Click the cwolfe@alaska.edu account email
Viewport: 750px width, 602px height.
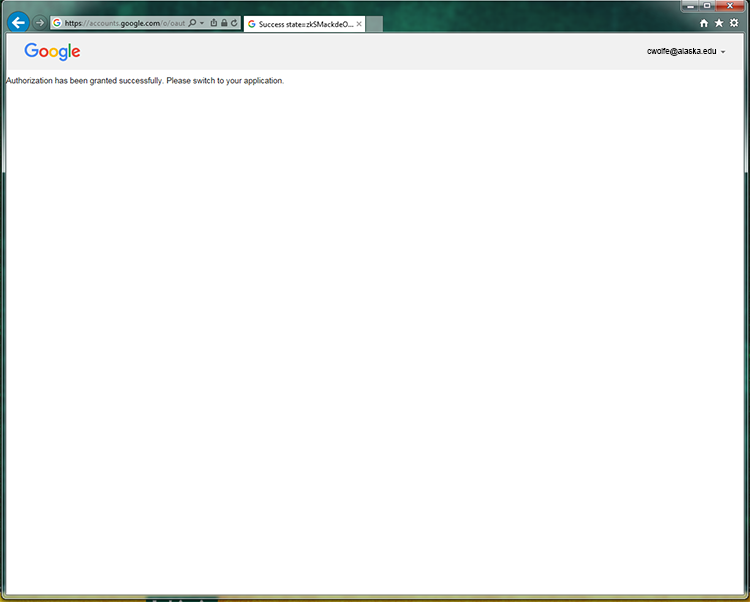click(x=682, y=52)
